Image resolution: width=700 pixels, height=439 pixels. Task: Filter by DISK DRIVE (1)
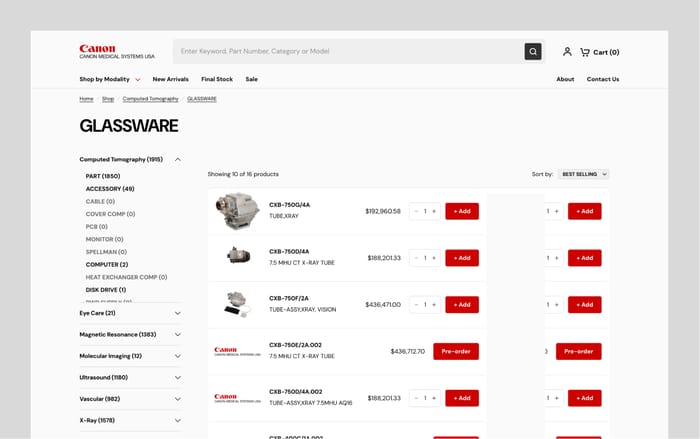click(106, 290)
